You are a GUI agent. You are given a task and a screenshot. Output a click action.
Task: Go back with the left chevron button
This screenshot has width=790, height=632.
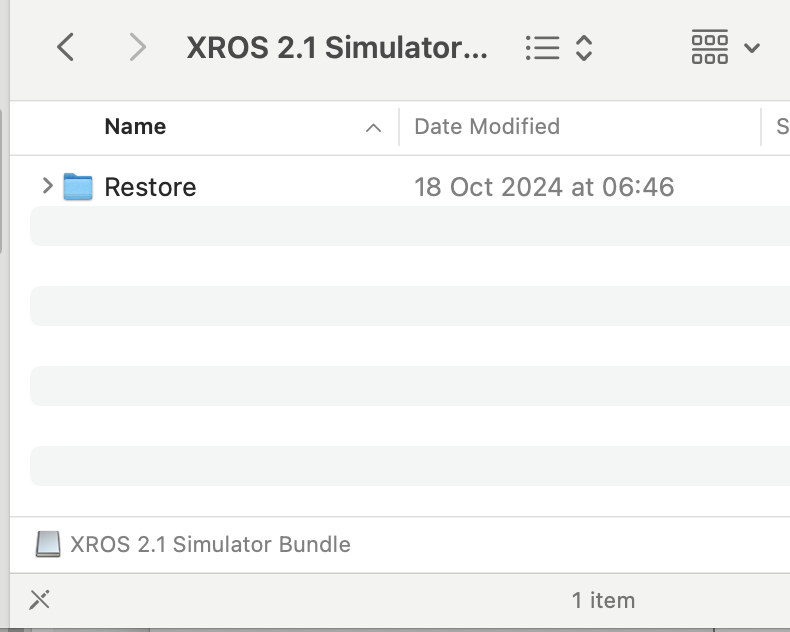65,47
